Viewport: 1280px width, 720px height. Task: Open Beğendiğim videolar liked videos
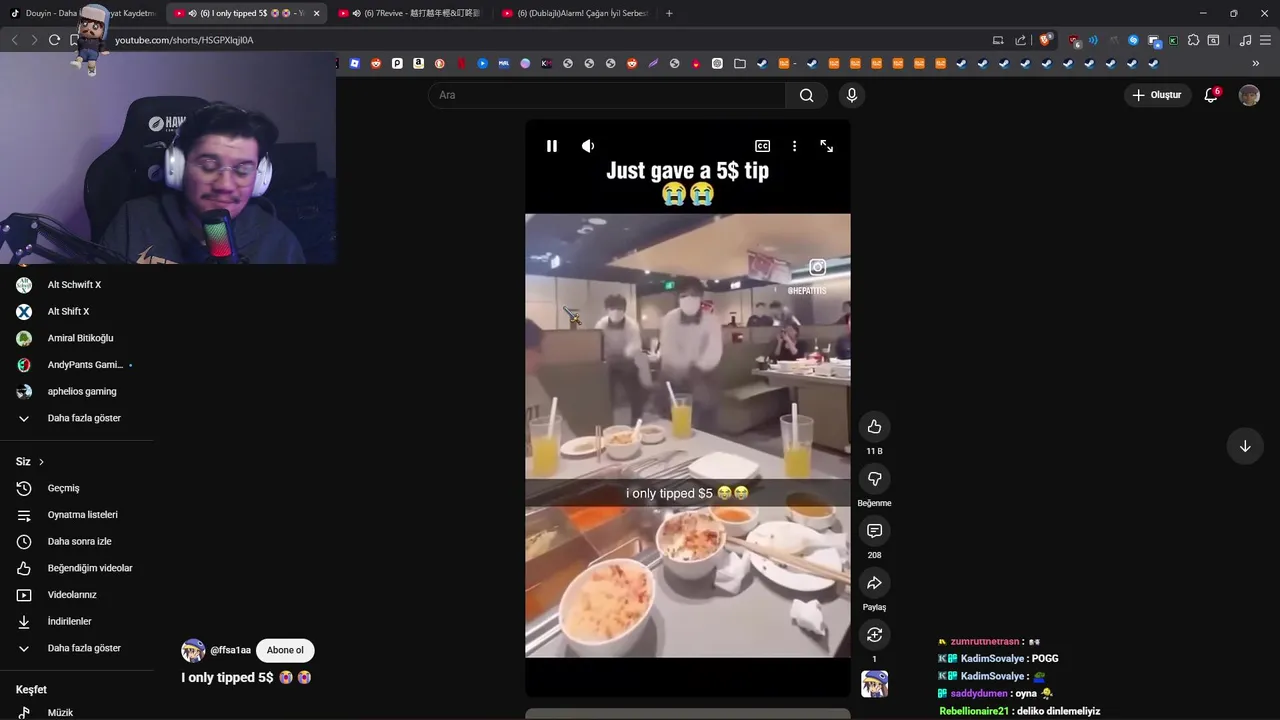(77, 568)
